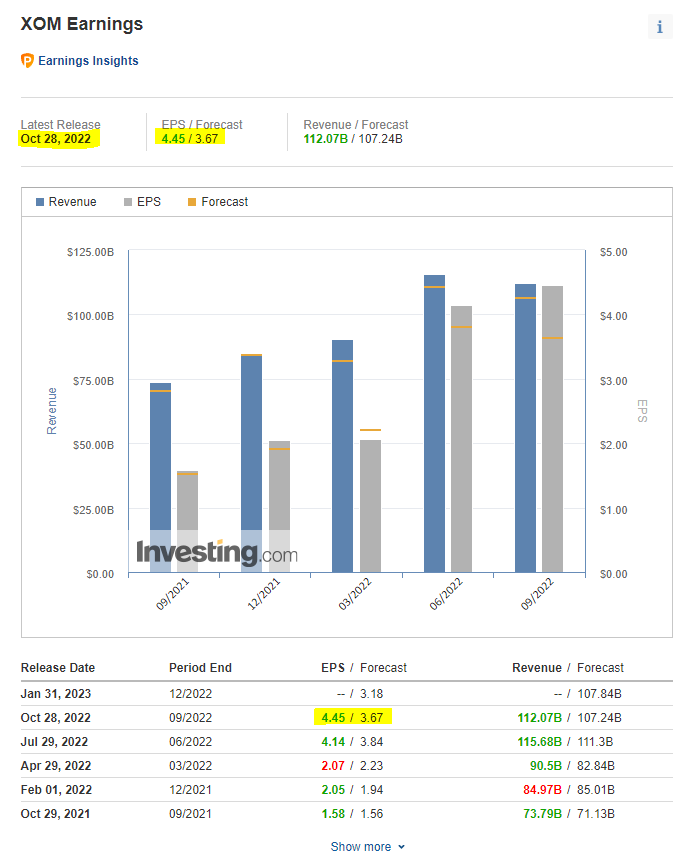Image resolution: width=680 pixels, height=865 pixels.
Task: Click the 73.79B revenue value
Action: (543, 814)
